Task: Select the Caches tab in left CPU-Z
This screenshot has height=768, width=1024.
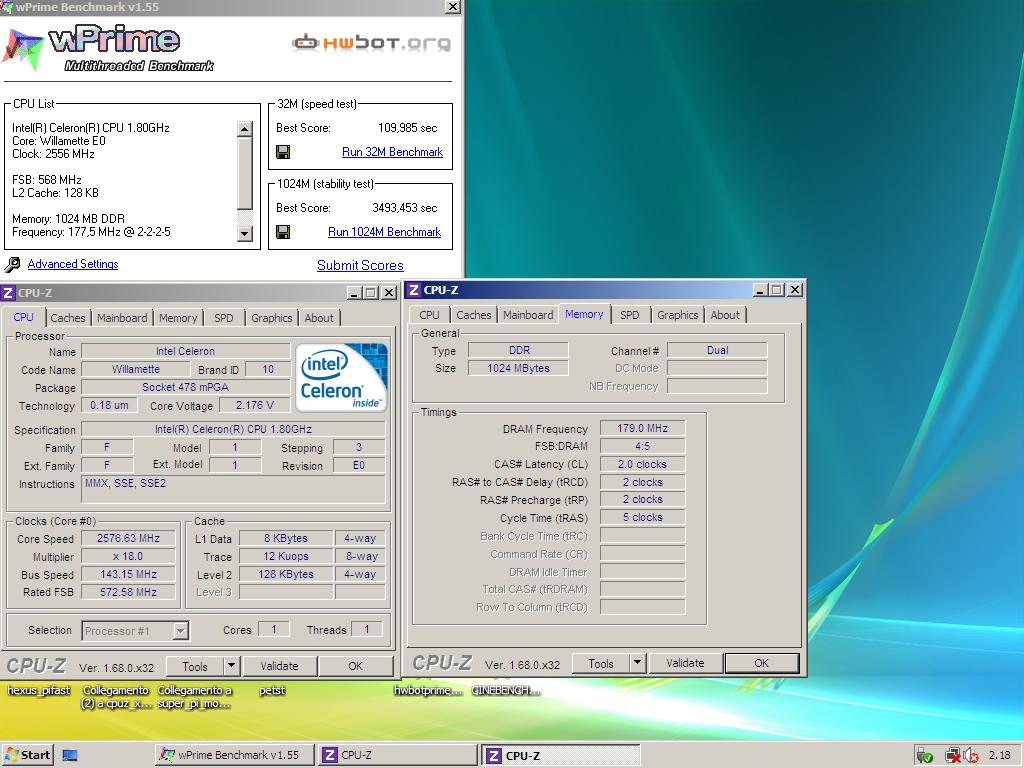Action: (x=68, y=318)
